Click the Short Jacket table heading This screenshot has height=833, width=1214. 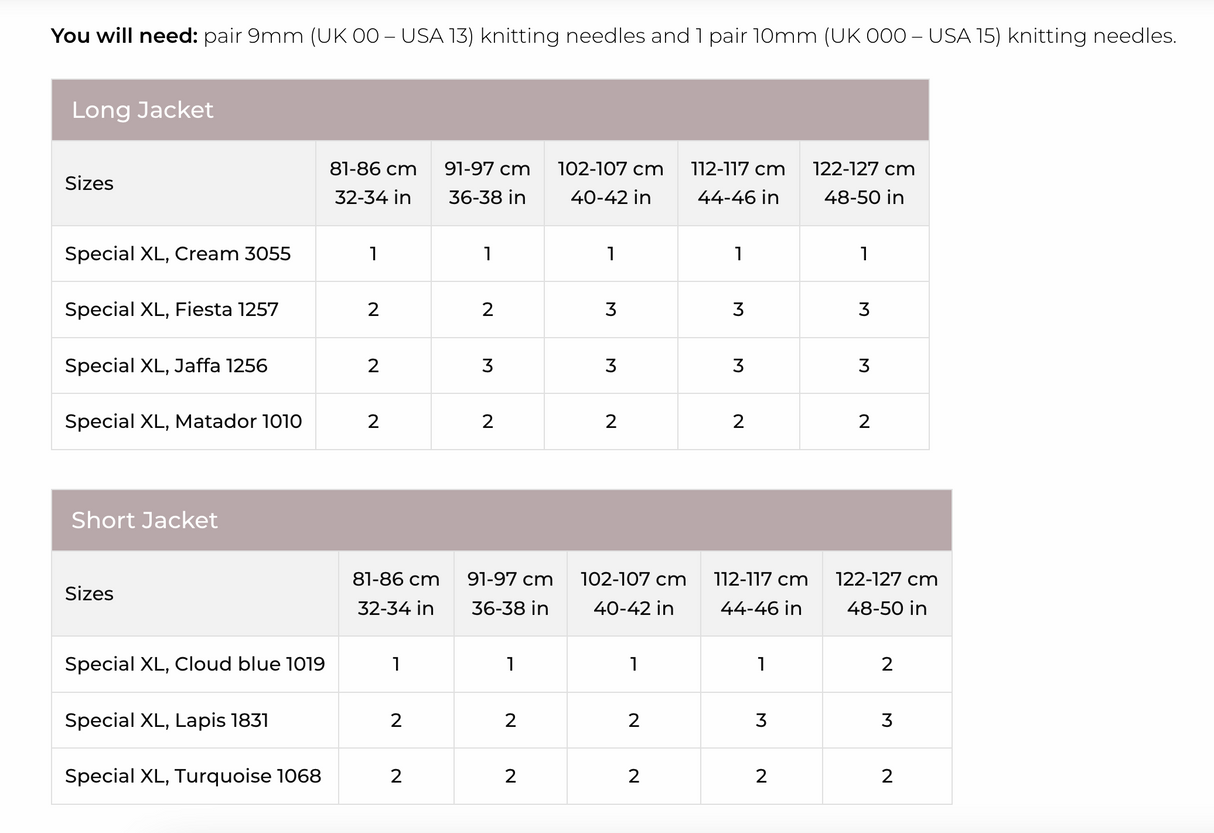[x=145, y=520]
